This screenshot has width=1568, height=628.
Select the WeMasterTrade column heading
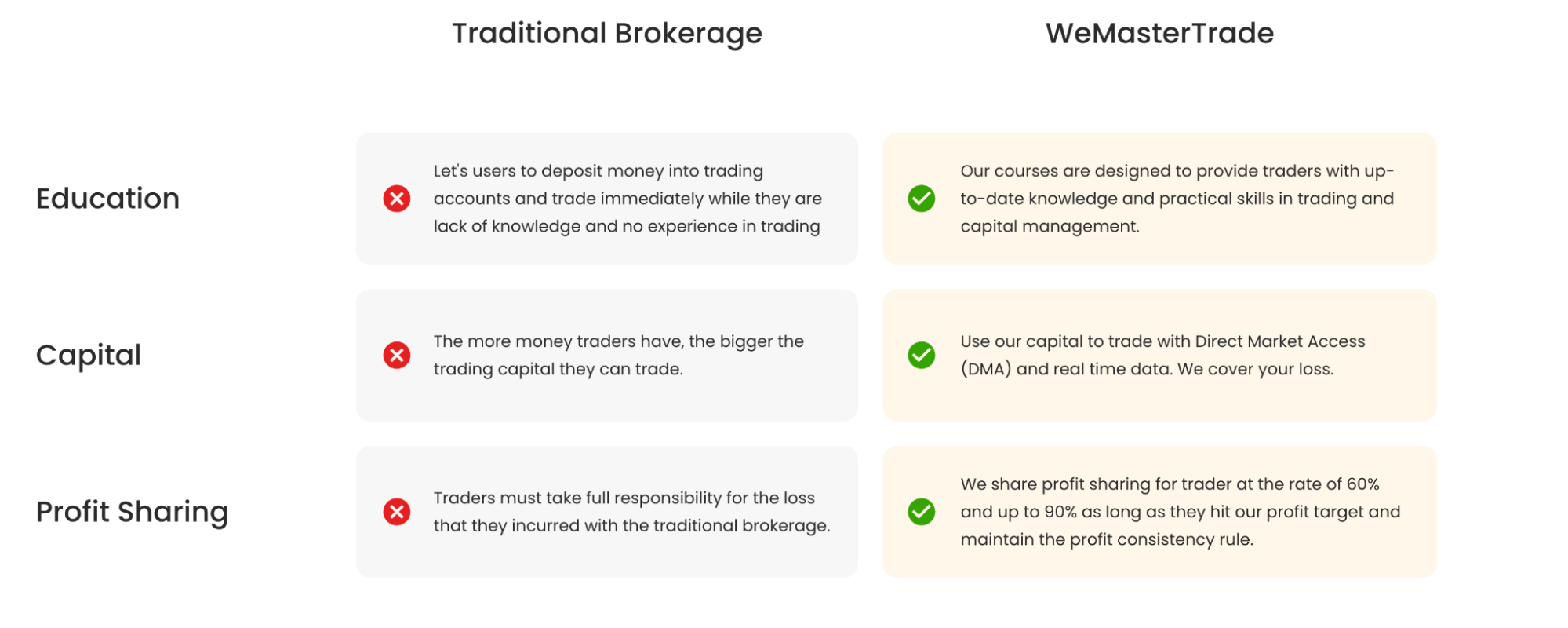click(1159, 33)
